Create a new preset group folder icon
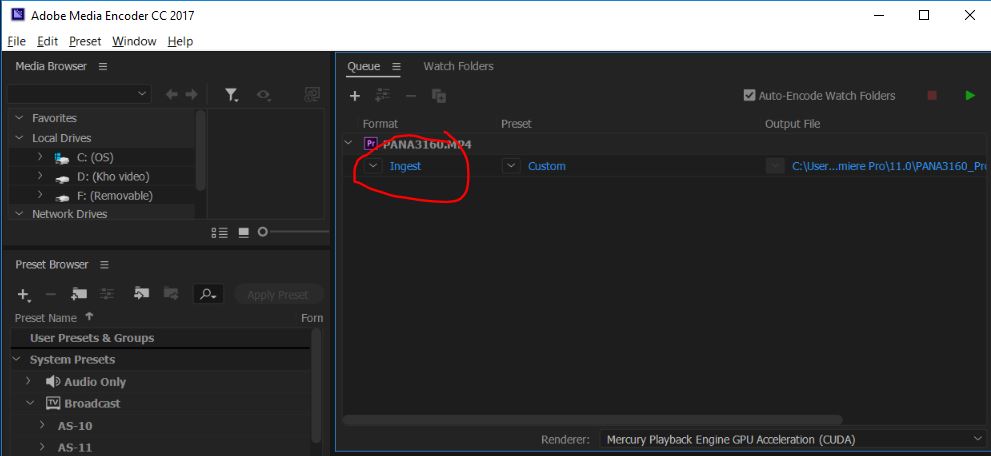 [x=79, y=294]
